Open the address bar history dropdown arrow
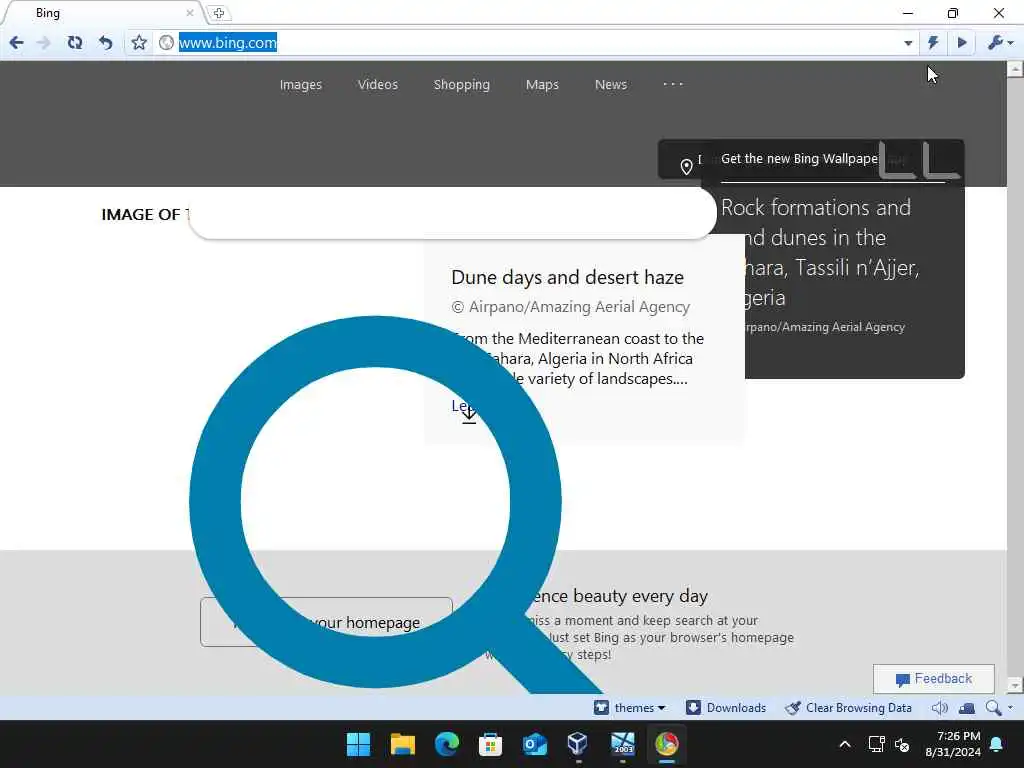Image resolution: width=1024 pixels, height=768 pixels. [x=908, y=43]
